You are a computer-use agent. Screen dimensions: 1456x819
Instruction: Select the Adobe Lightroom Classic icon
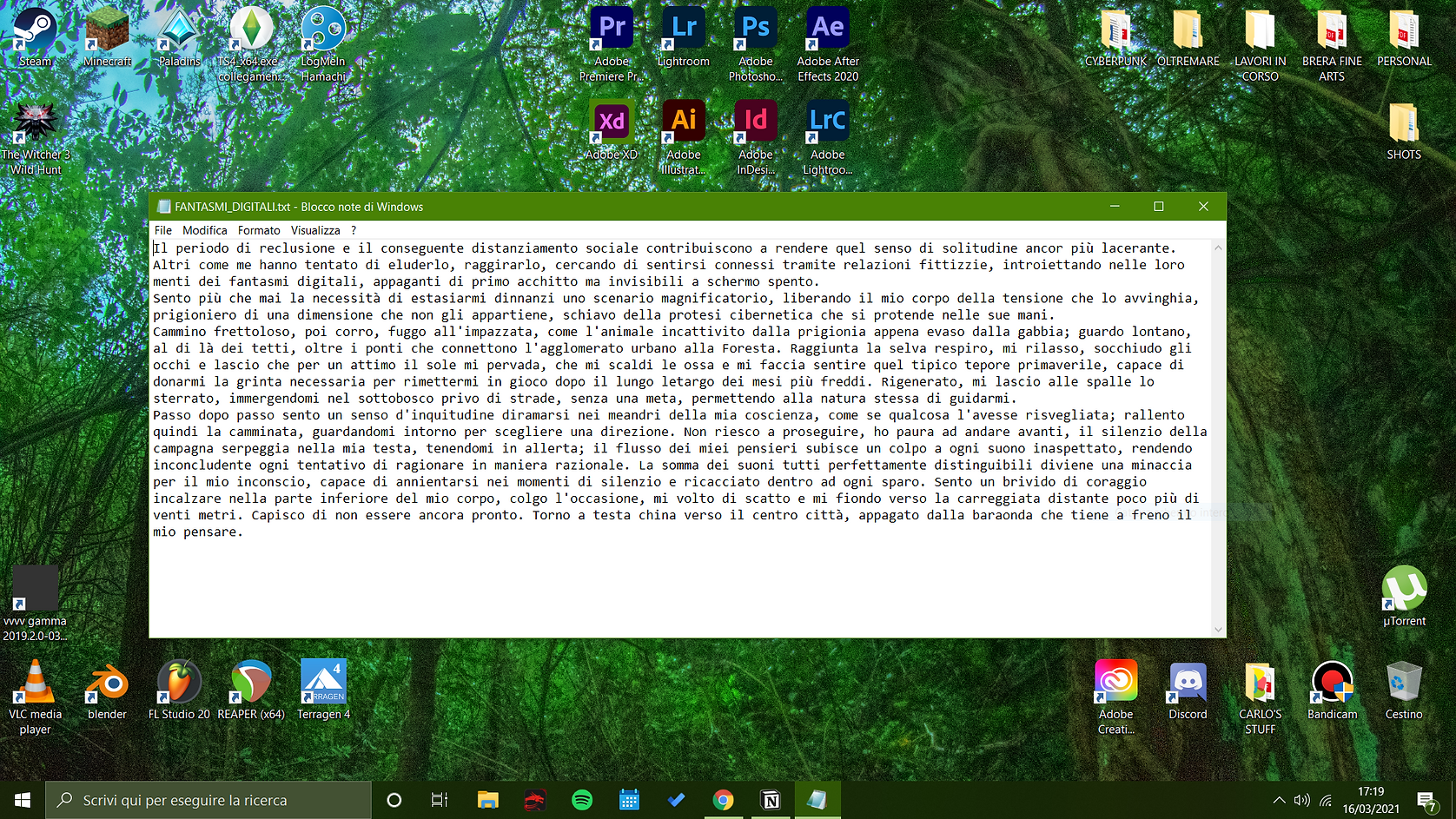pyautogui.click(x=828, y=137)
